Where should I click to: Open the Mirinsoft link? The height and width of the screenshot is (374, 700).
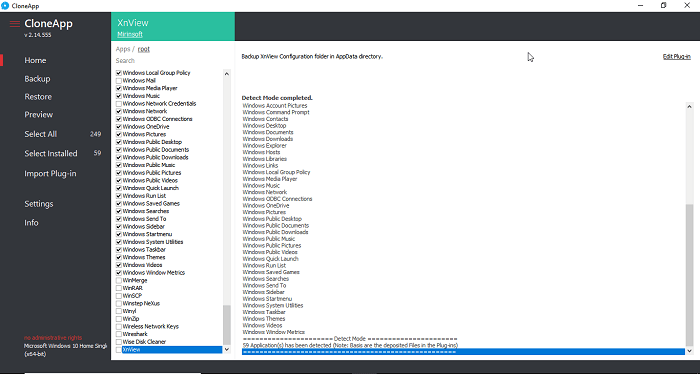pos(130,34)
